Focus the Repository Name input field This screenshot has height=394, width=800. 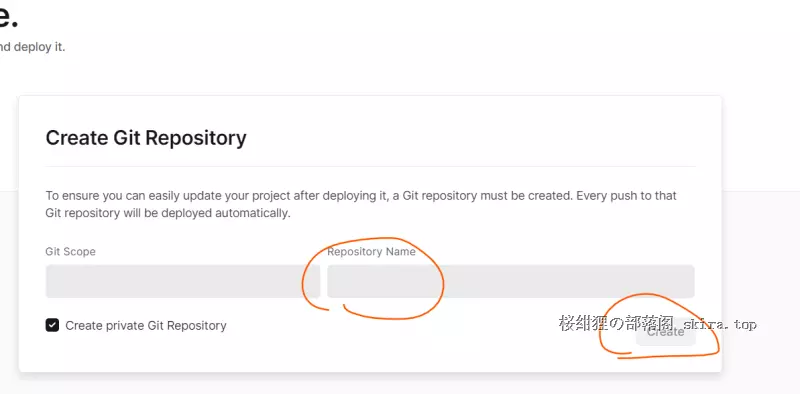tap(511, 281)
